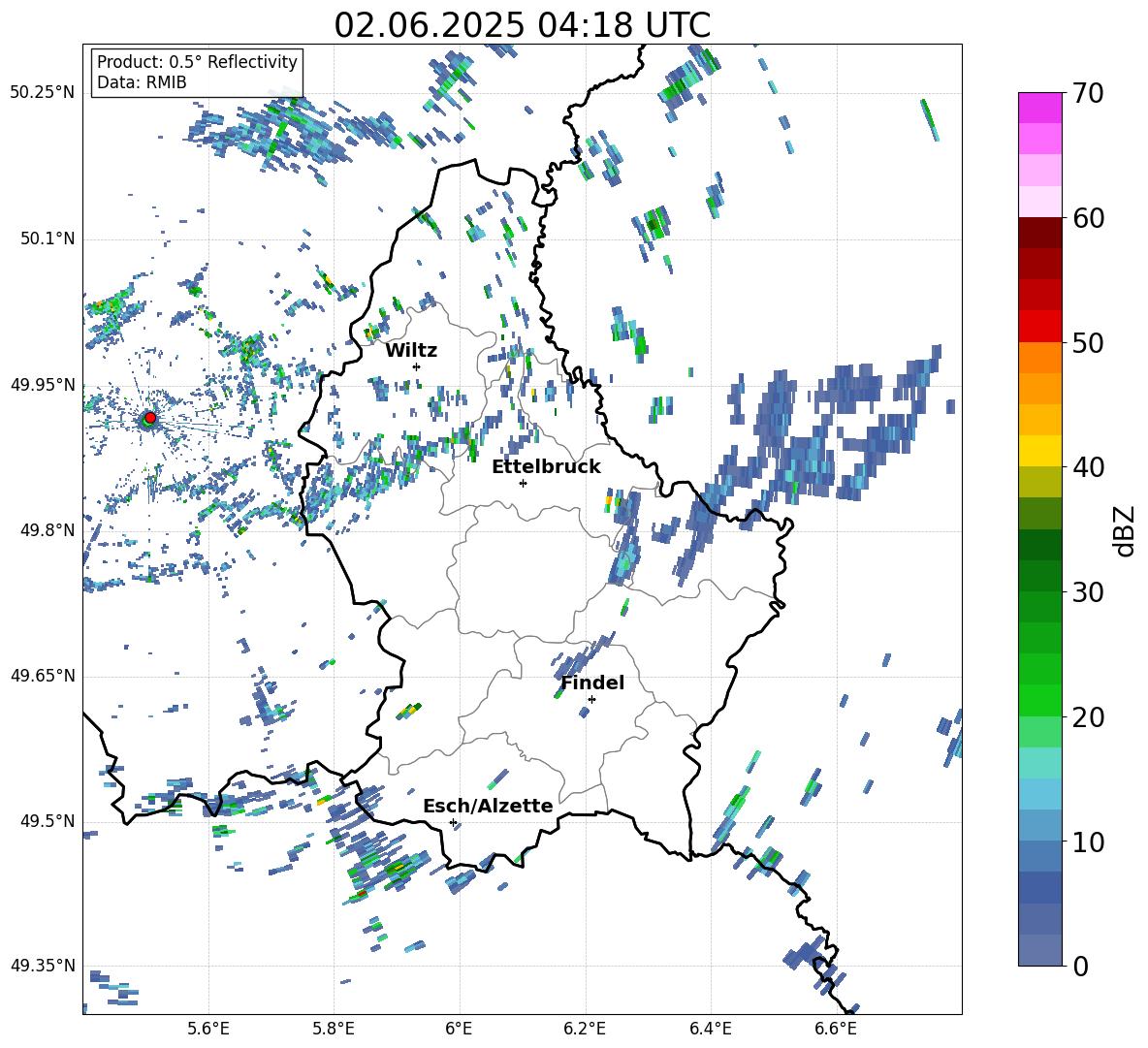
Task: Click the 40 tick on colorbar
Action: pos(1088,467)
